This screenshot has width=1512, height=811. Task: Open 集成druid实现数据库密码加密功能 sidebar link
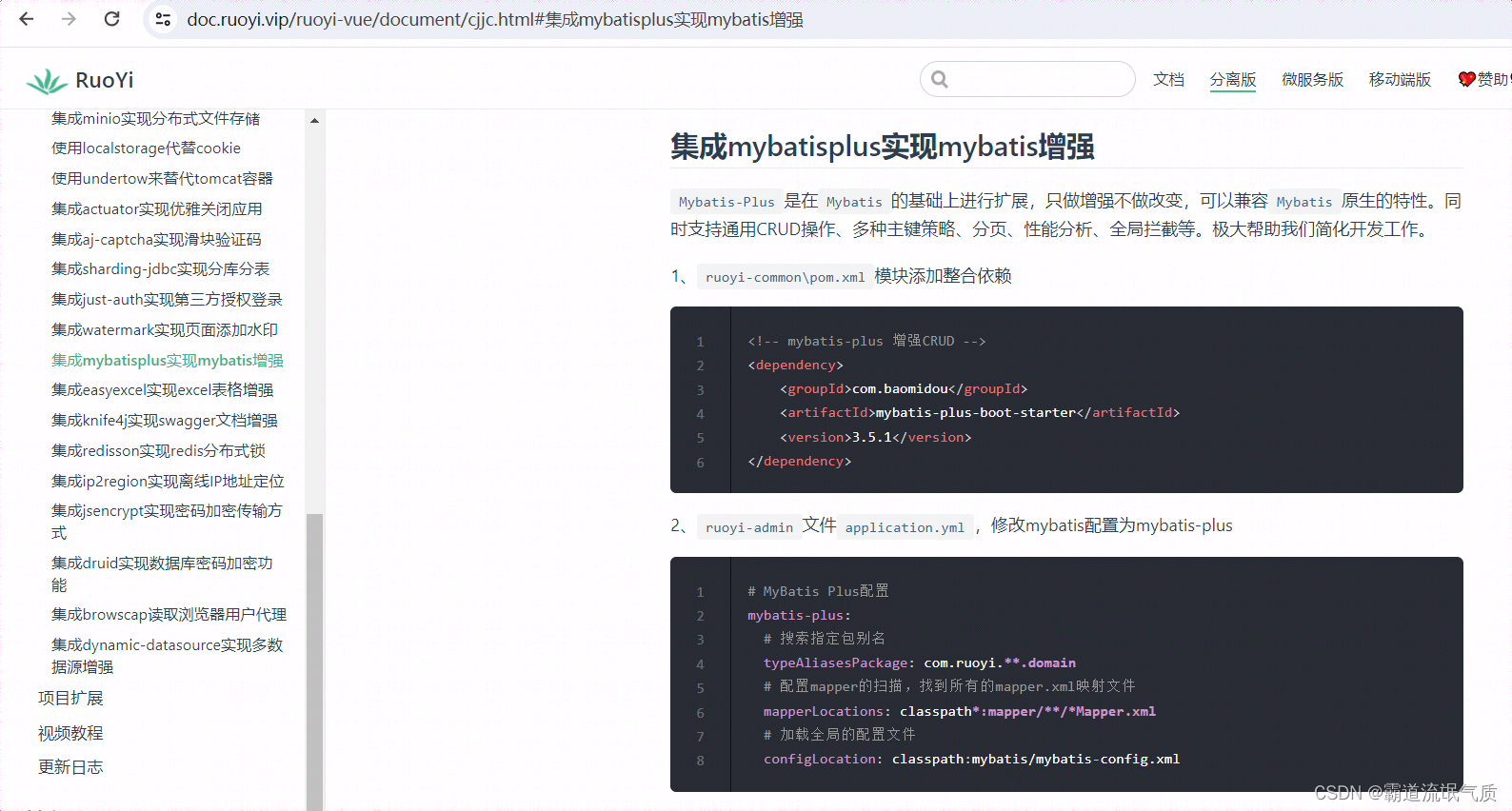(162, 574)
